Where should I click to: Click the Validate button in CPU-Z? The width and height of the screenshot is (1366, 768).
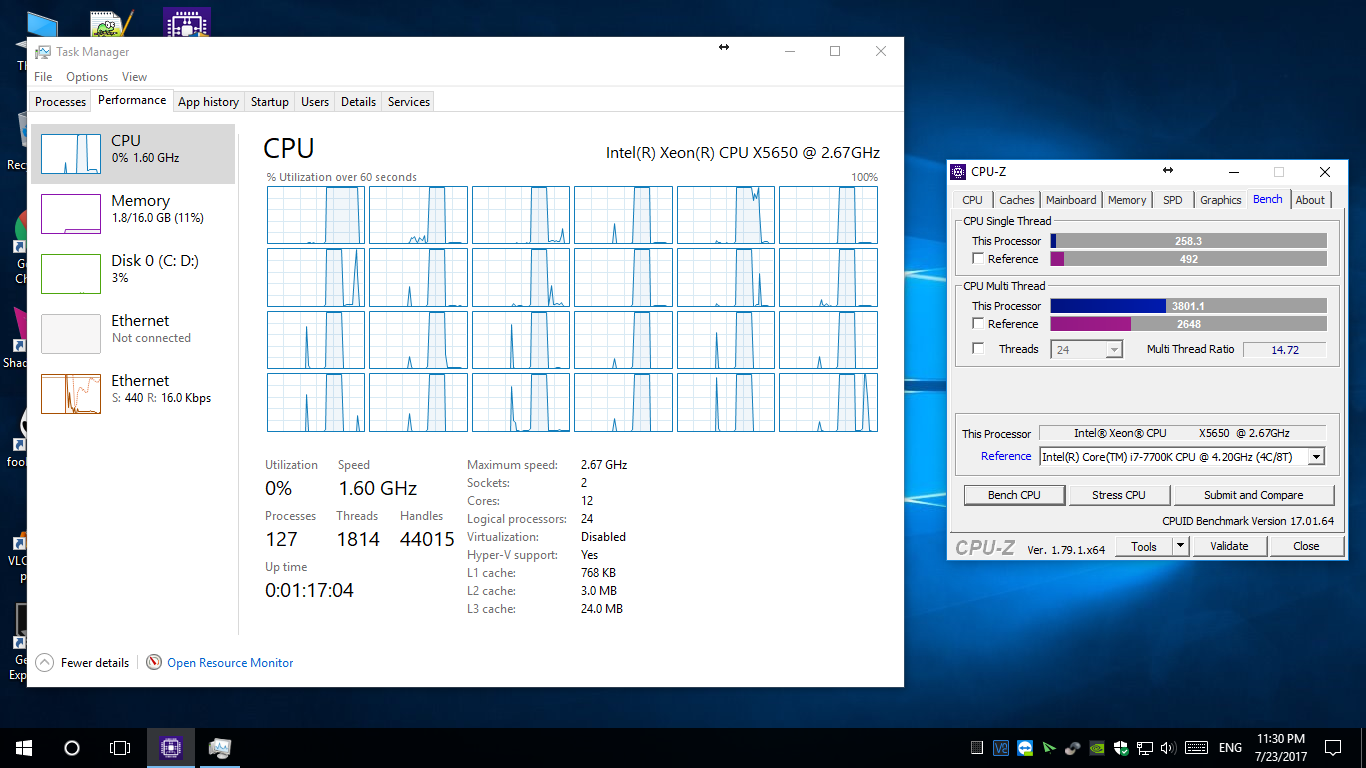(x=1229, y=546)
